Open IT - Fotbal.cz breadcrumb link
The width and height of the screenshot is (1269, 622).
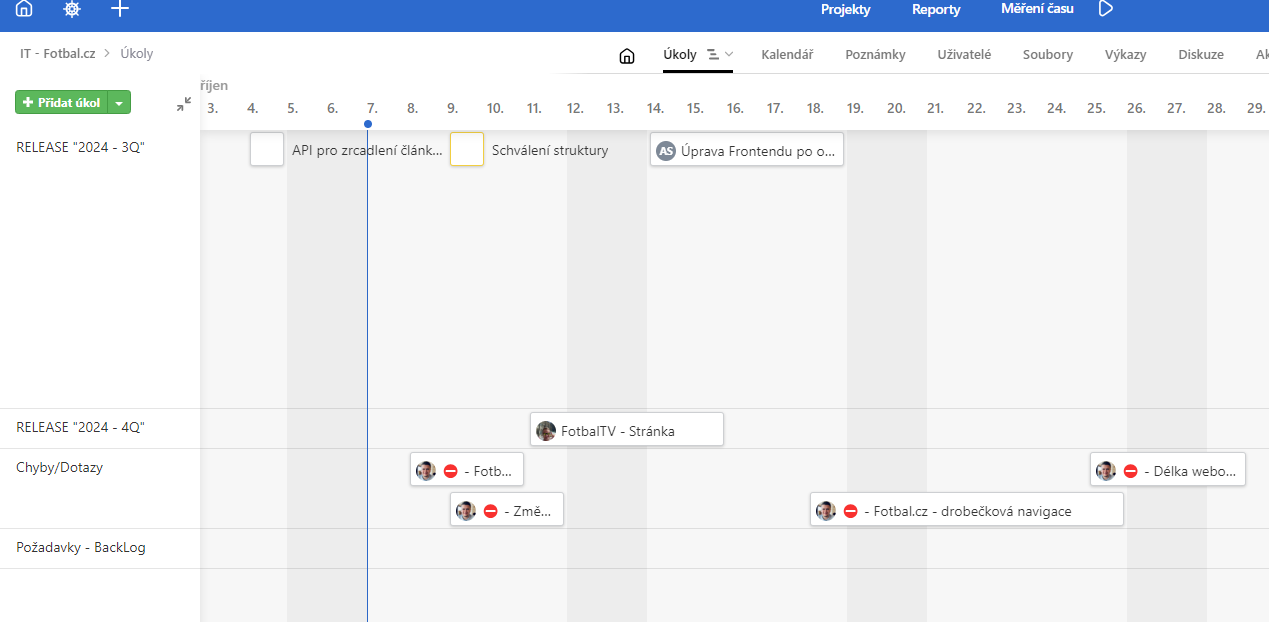pyautogui.click(x=58, y=54)
